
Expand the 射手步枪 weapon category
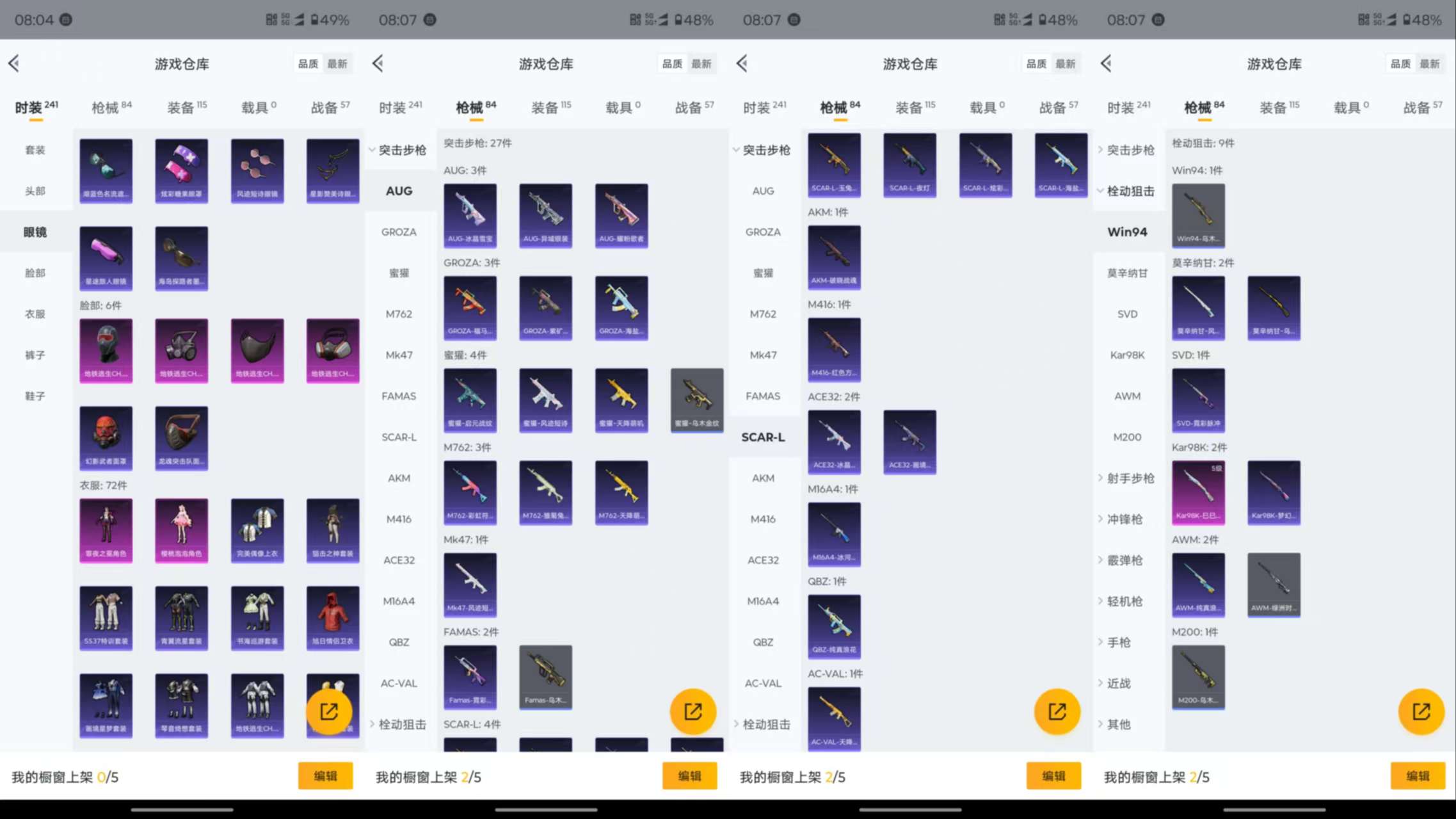point(1130,478)
